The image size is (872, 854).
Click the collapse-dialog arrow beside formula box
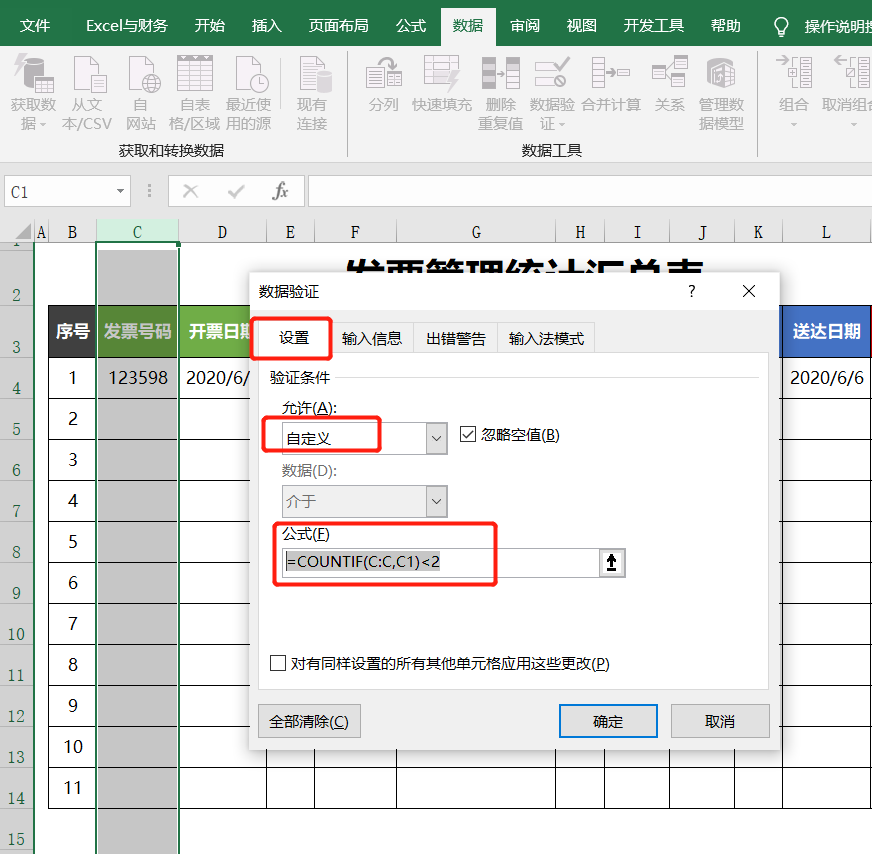coord(612,563)
